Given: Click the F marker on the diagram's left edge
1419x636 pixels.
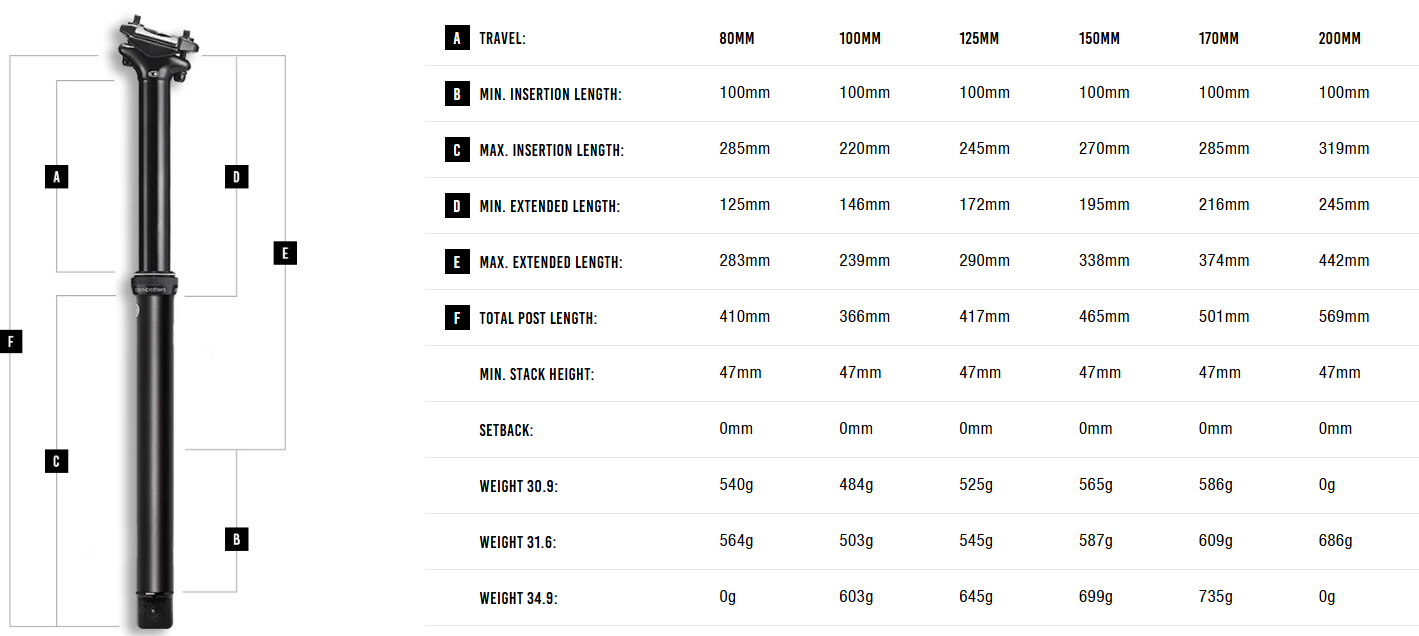Looking at the screenshot, I should [10, 342].
